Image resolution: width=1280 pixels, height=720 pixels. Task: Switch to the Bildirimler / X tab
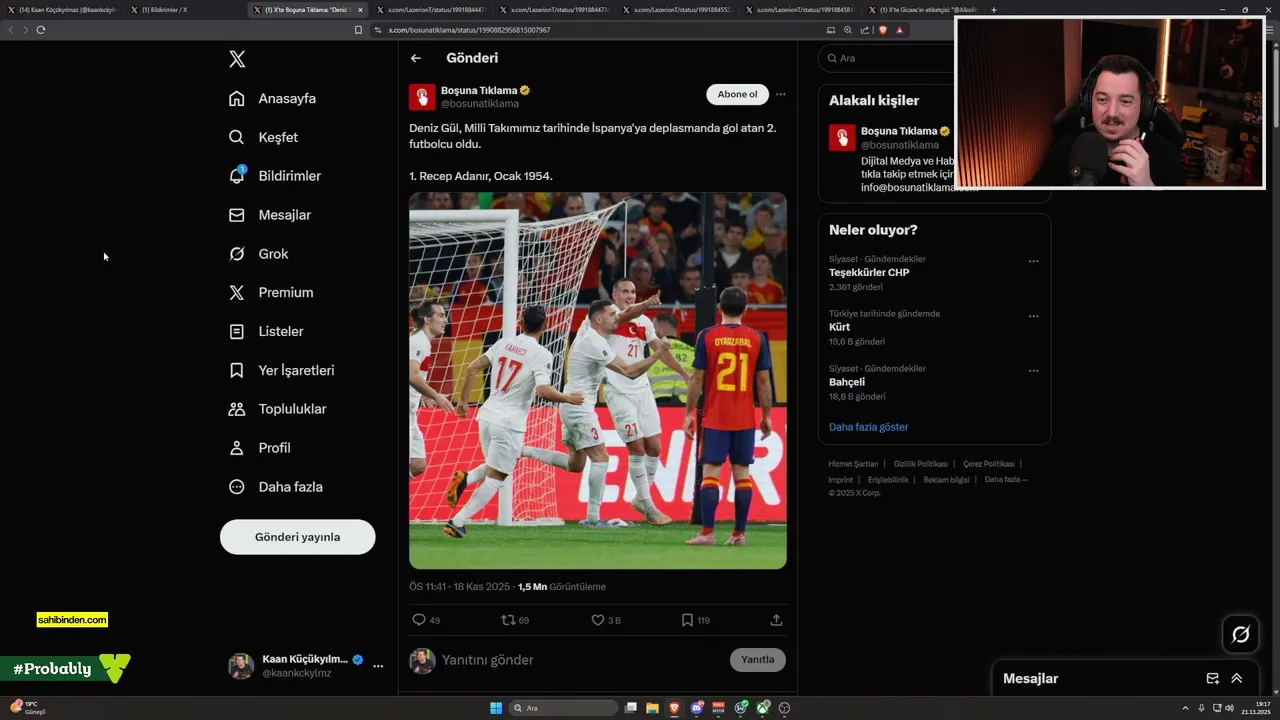point(184,10)
